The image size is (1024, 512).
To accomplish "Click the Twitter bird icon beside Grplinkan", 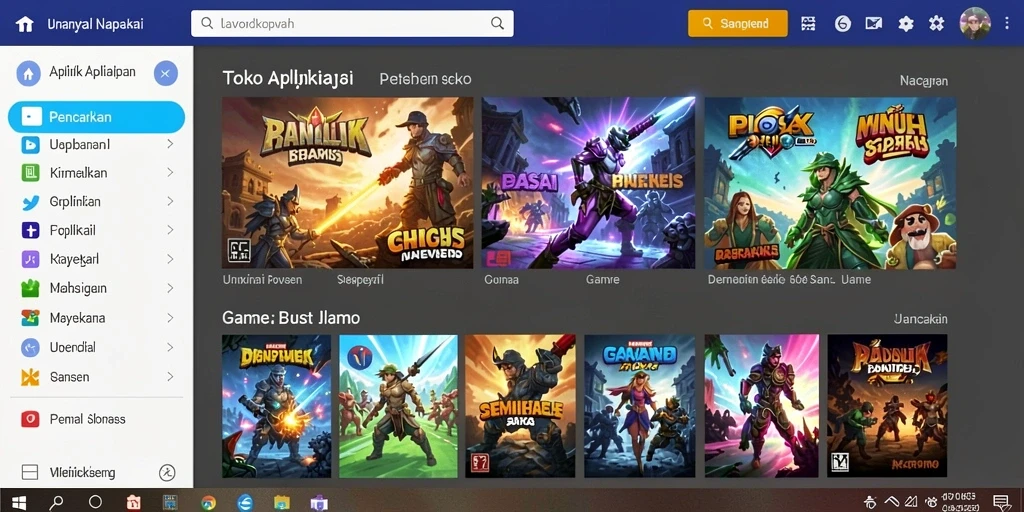I will (x=31, y=202).
